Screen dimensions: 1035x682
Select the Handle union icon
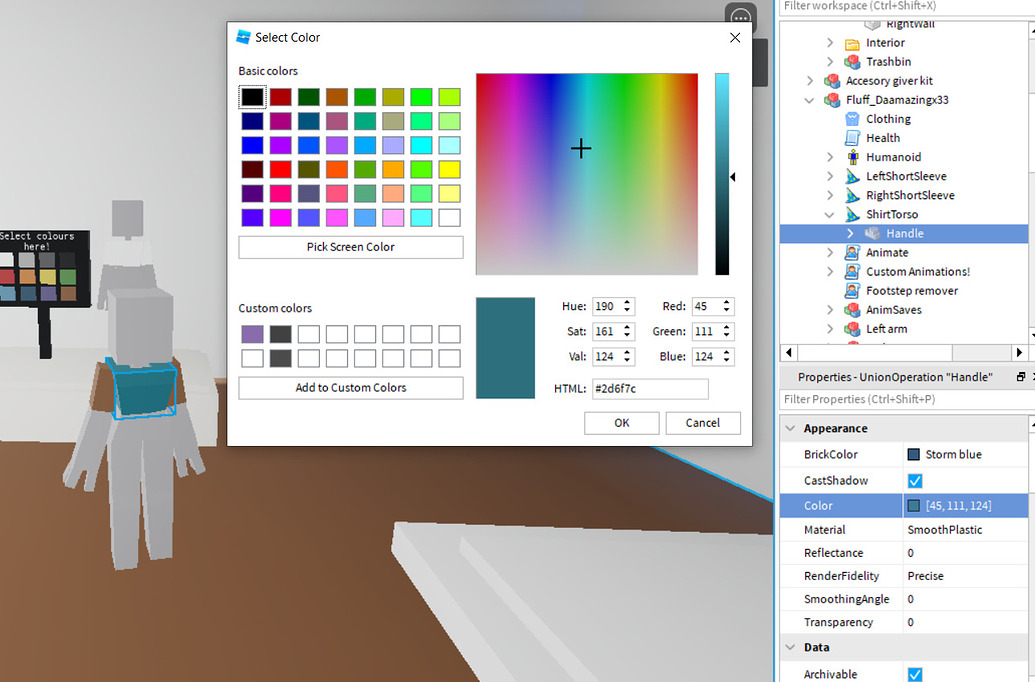coord(871,233)
